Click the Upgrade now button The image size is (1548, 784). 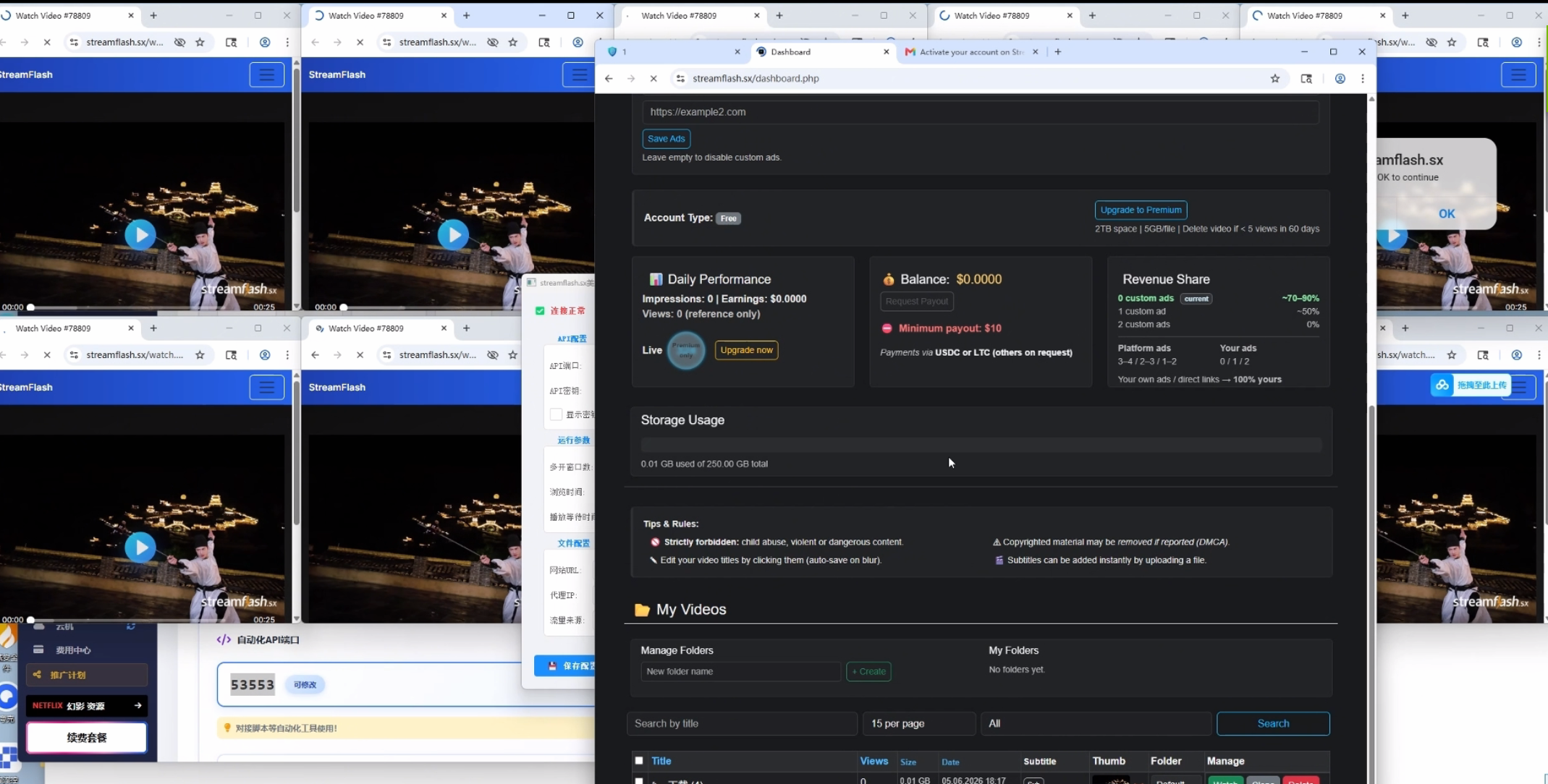pos(746,350)
